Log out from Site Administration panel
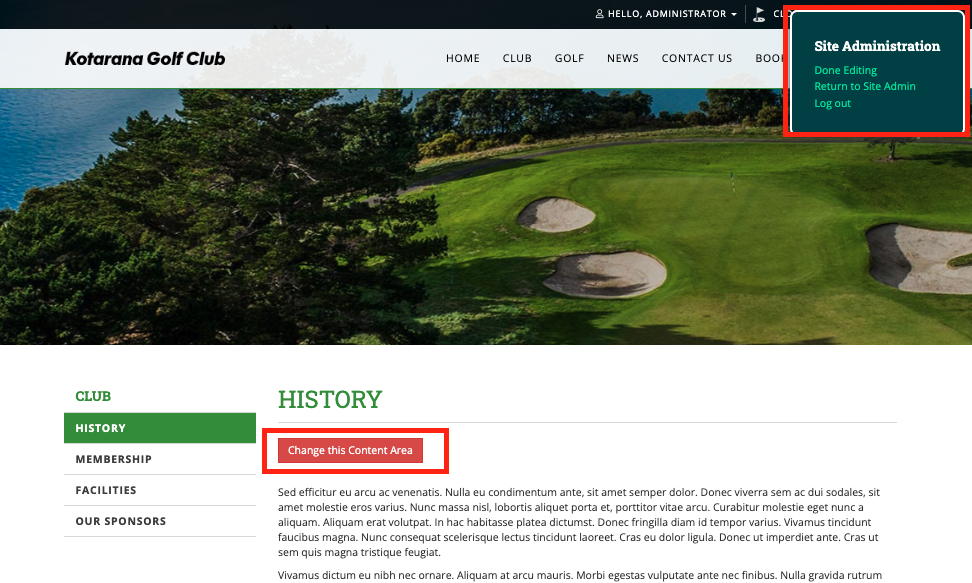972x583 pixels. [833, 103]
